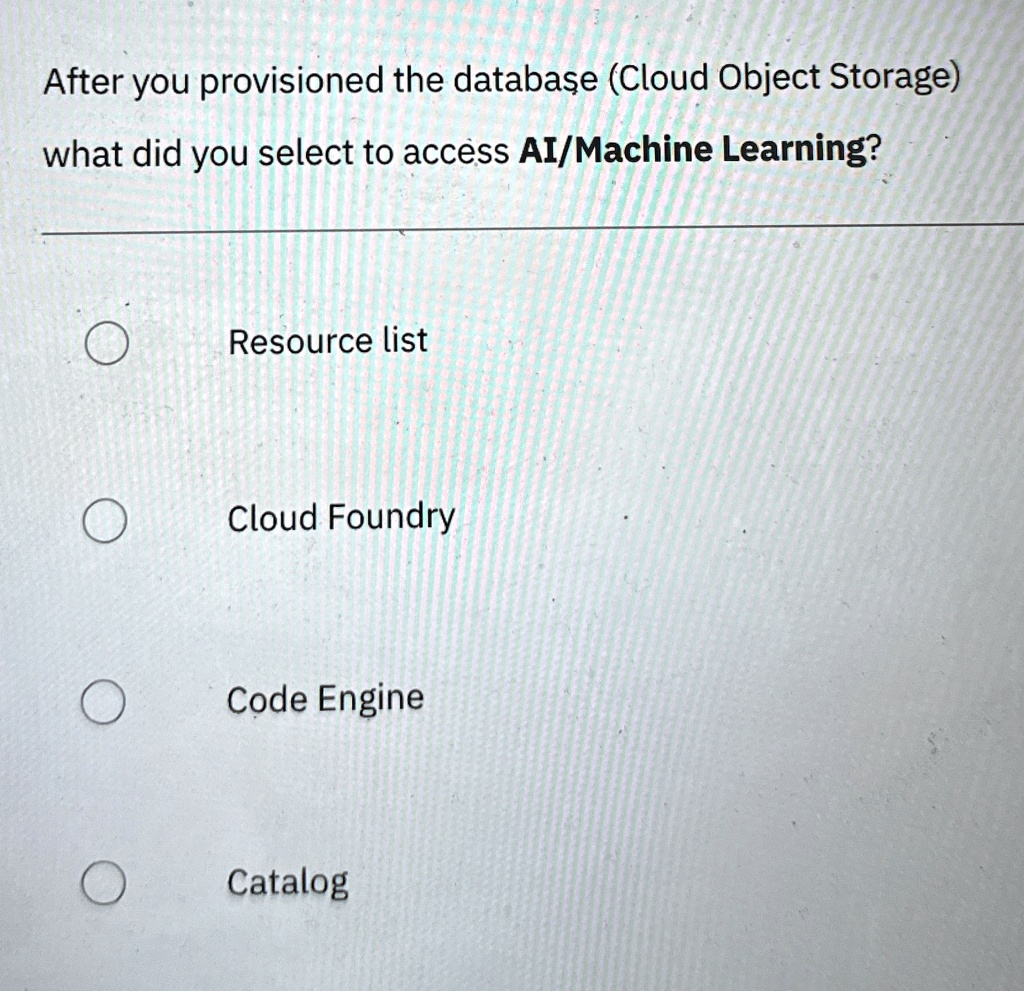Click the Cloud Foundry option label
Image resolution: width=1024 pixels, height=991 pixels.
tap(341, 517)
